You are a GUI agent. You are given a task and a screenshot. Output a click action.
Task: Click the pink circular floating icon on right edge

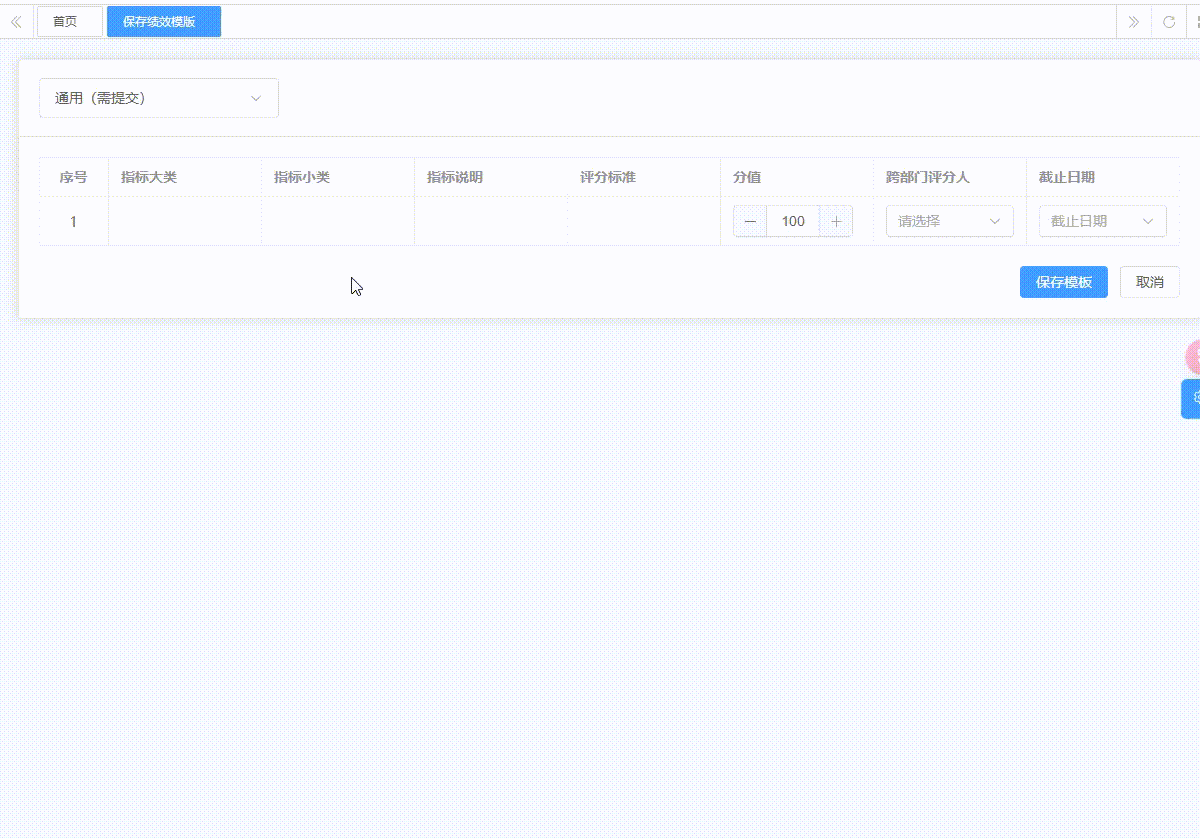pyautogui.click(x=1194, y=354)
